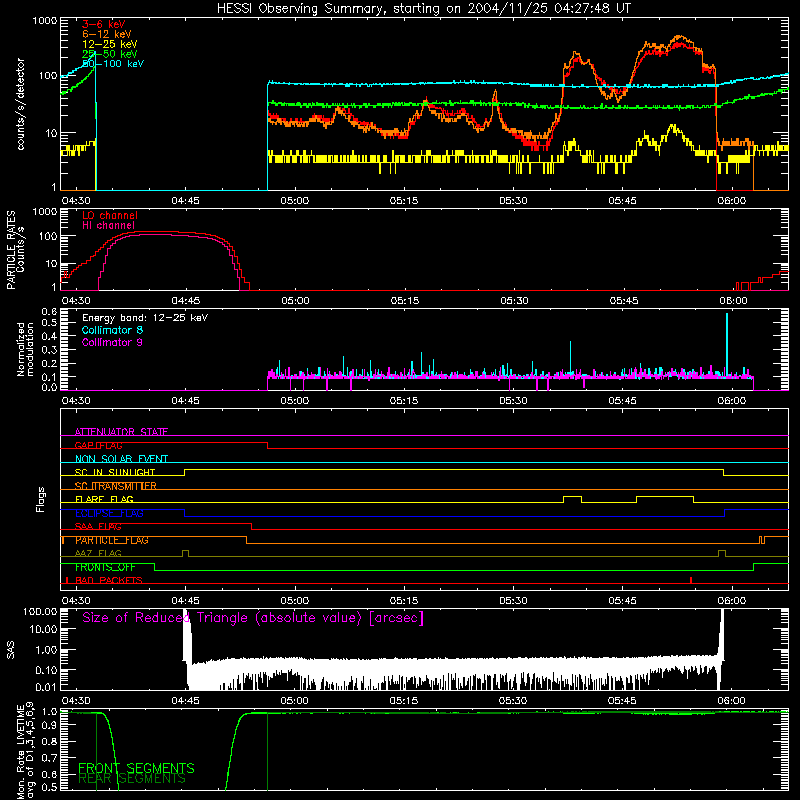Screen dimensions: 800x800
Task: Click the Energy band: 12-25 keV label
Action: 145,318
